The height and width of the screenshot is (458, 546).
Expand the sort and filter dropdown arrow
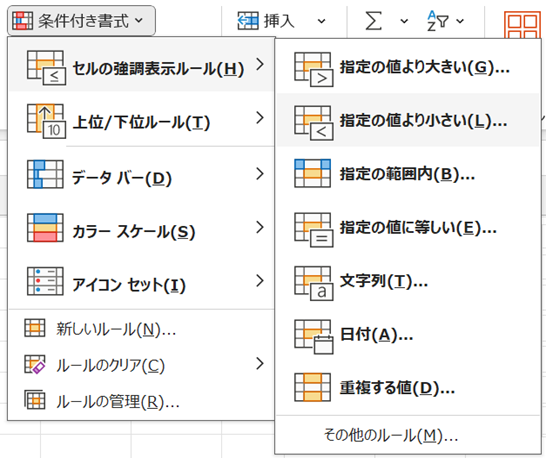(x=460, y=21)
